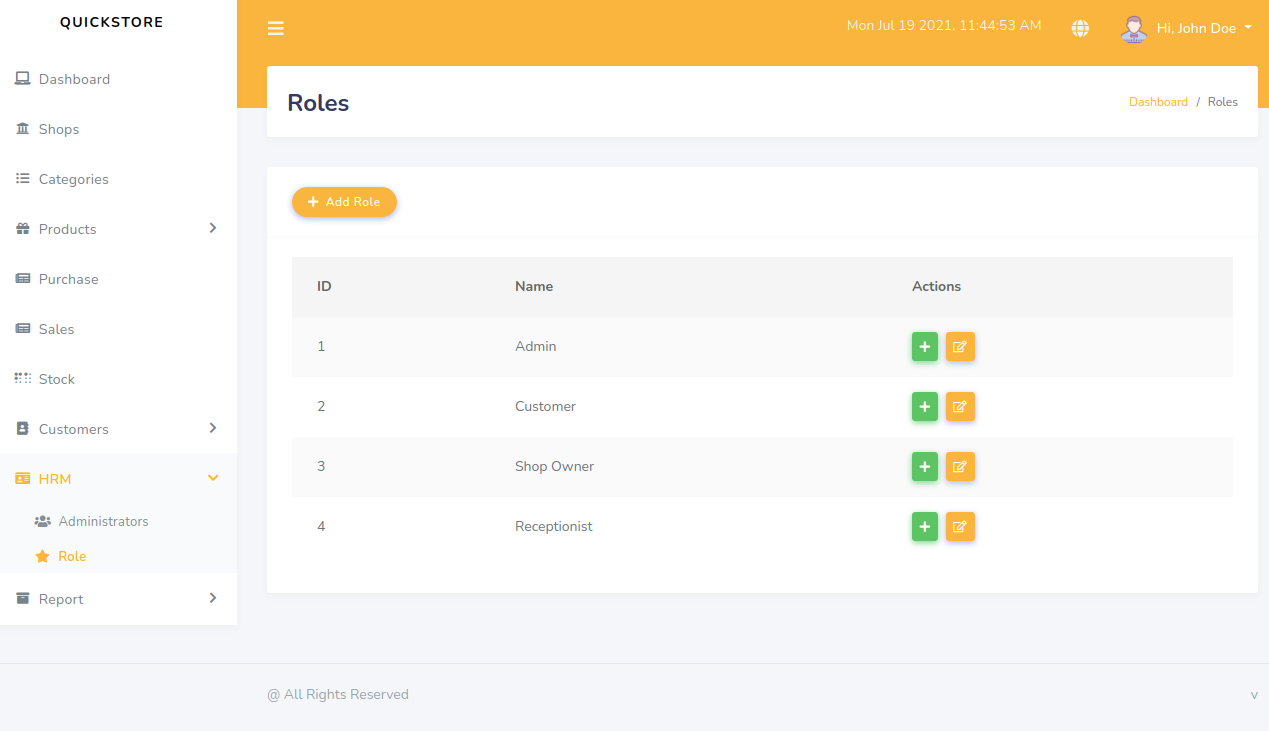Click the Add Role button
This screenshot has width=1269, height=731.
(x=344, y=202)
